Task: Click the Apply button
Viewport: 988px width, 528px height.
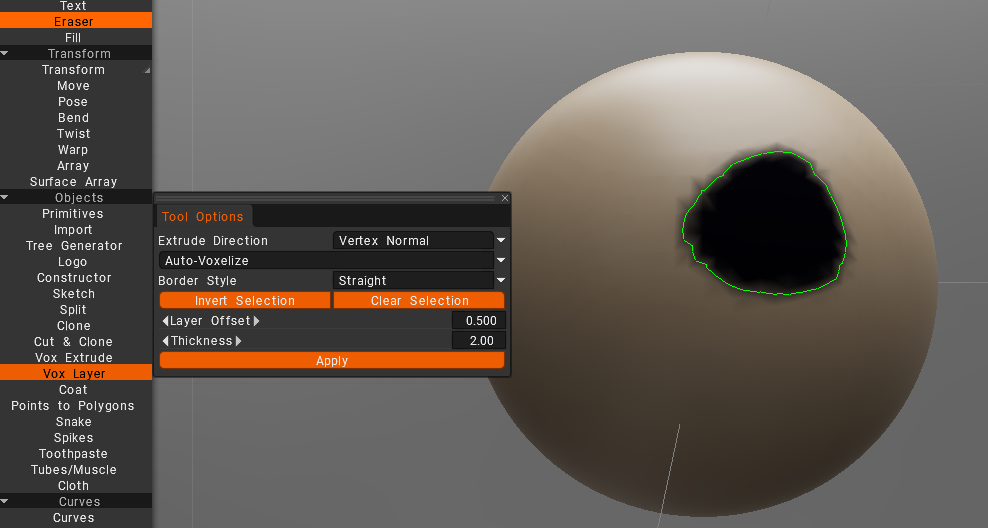Action: (332, 361)
